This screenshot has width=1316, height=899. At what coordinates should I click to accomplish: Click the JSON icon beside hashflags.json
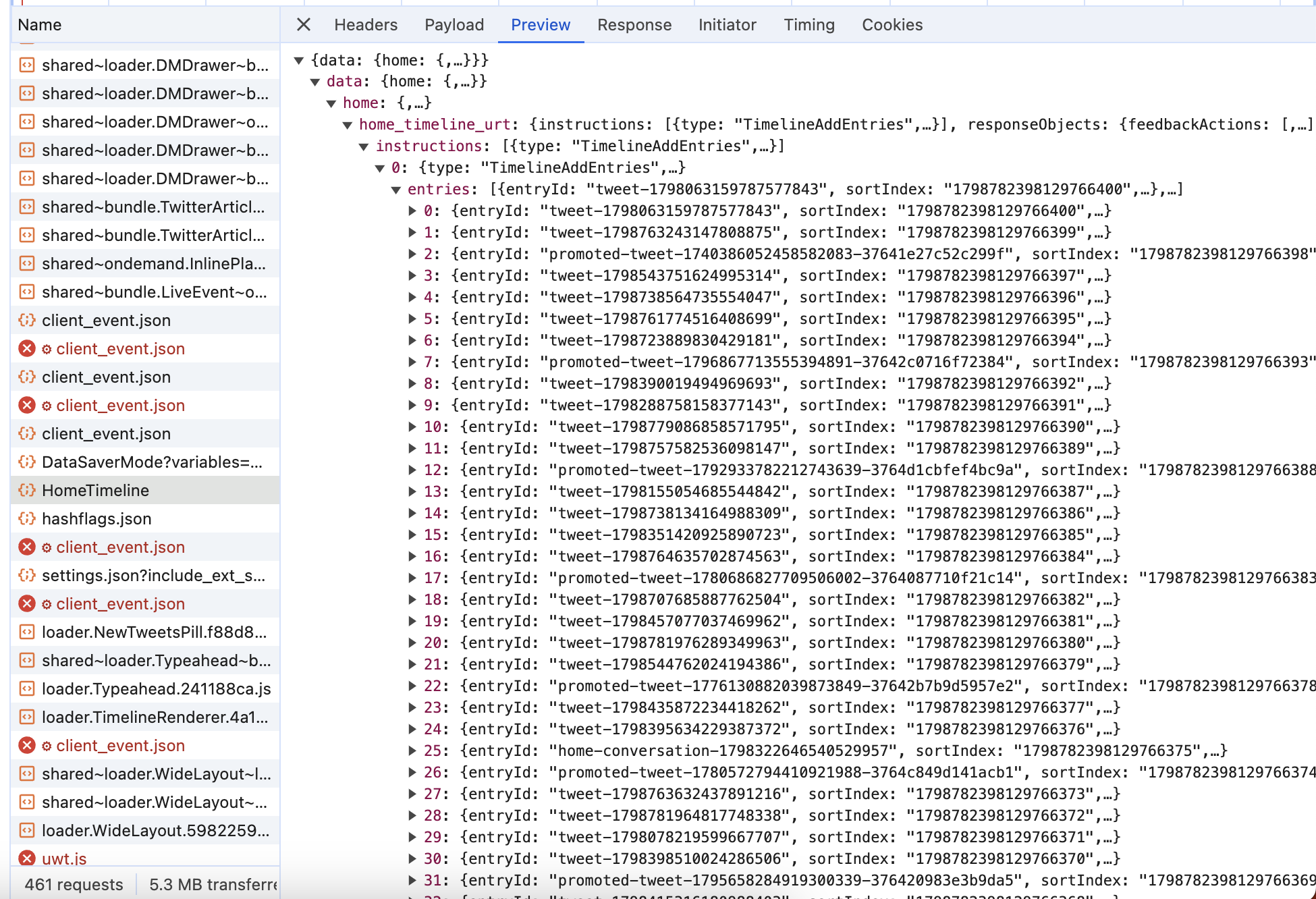tap(27, 519)
